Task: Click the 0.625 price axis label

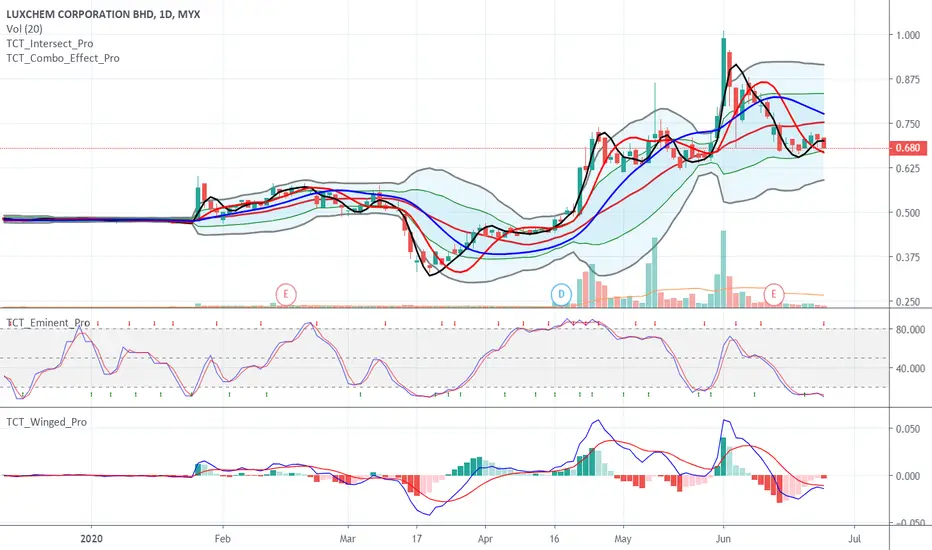Action: click(x=908, y=168)
